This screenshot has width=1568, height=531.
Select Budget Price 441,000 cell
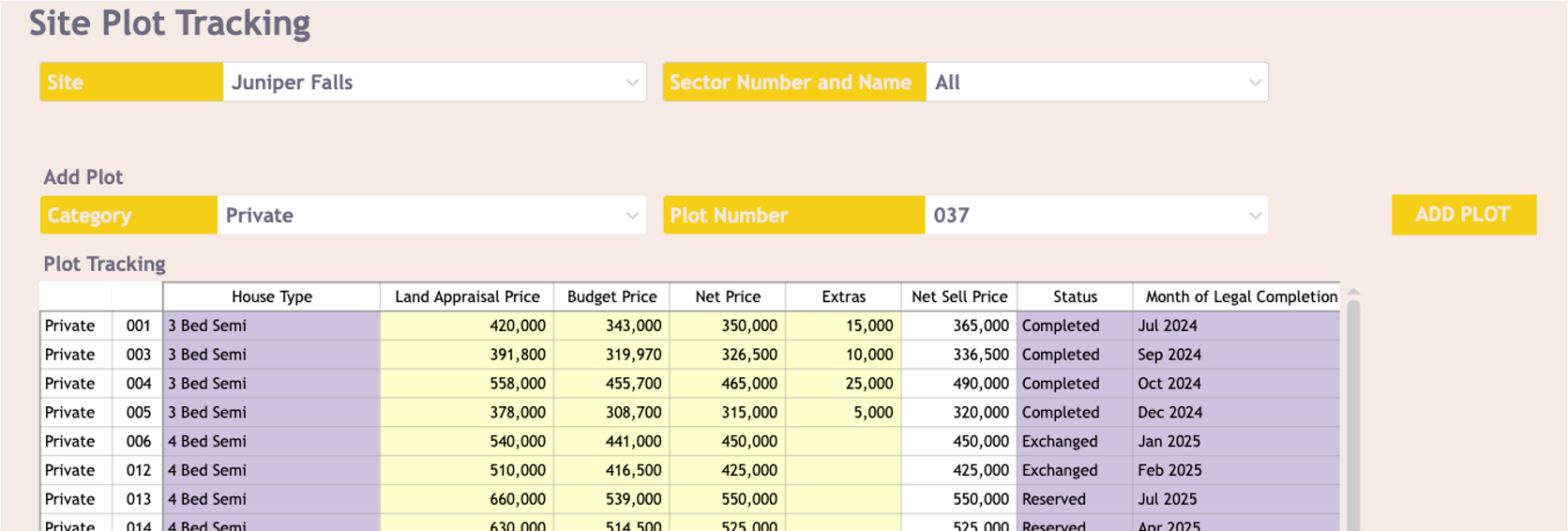[x=611, y=442]
